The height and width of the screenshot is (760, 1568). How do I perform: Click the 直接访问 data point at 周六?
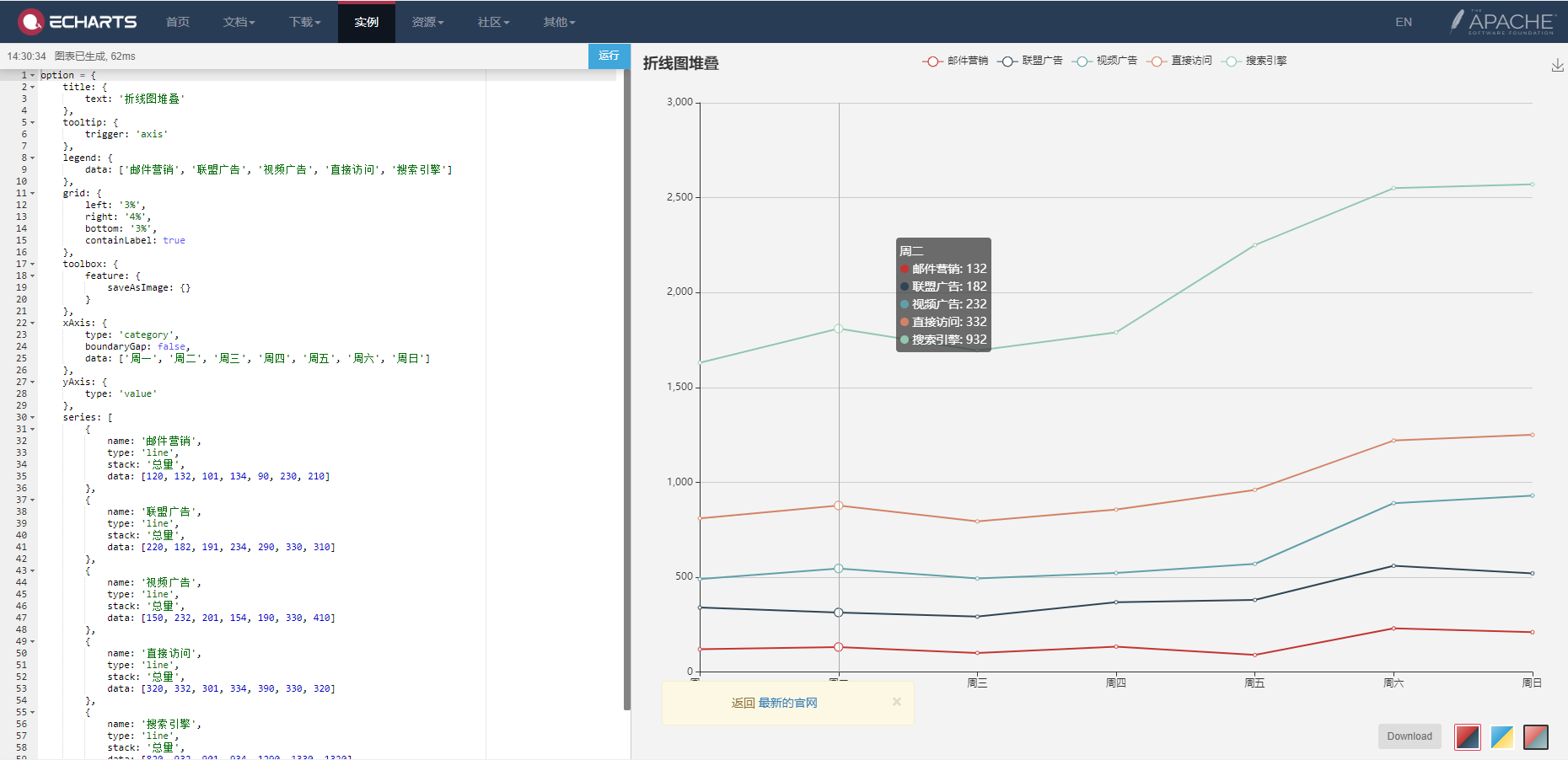coord(1393,440)
